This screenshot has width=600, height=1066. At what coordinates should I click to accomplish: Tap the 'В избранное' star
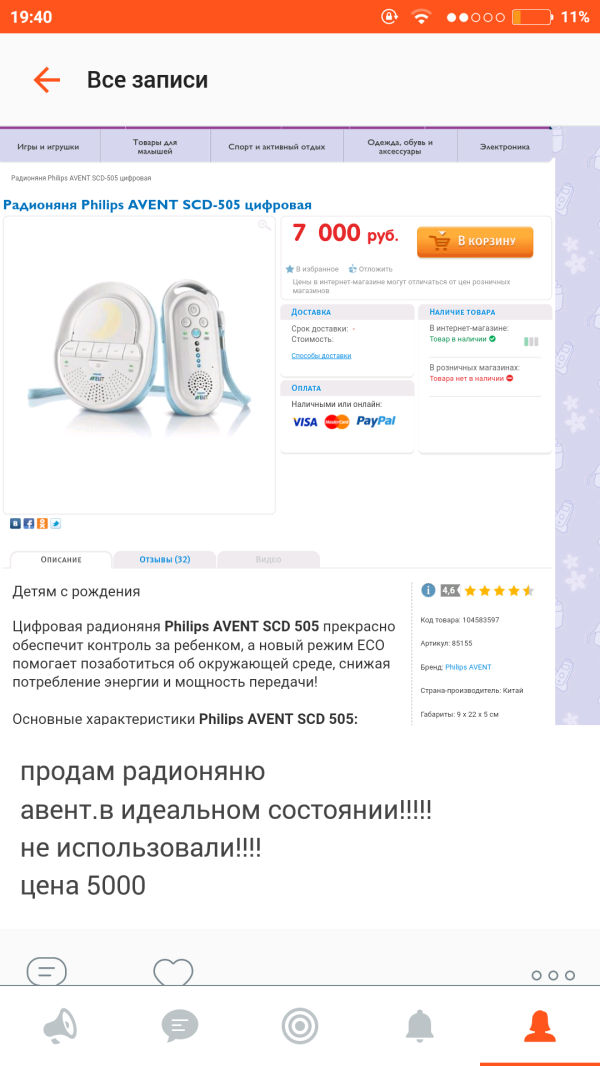tap(312, 269)
